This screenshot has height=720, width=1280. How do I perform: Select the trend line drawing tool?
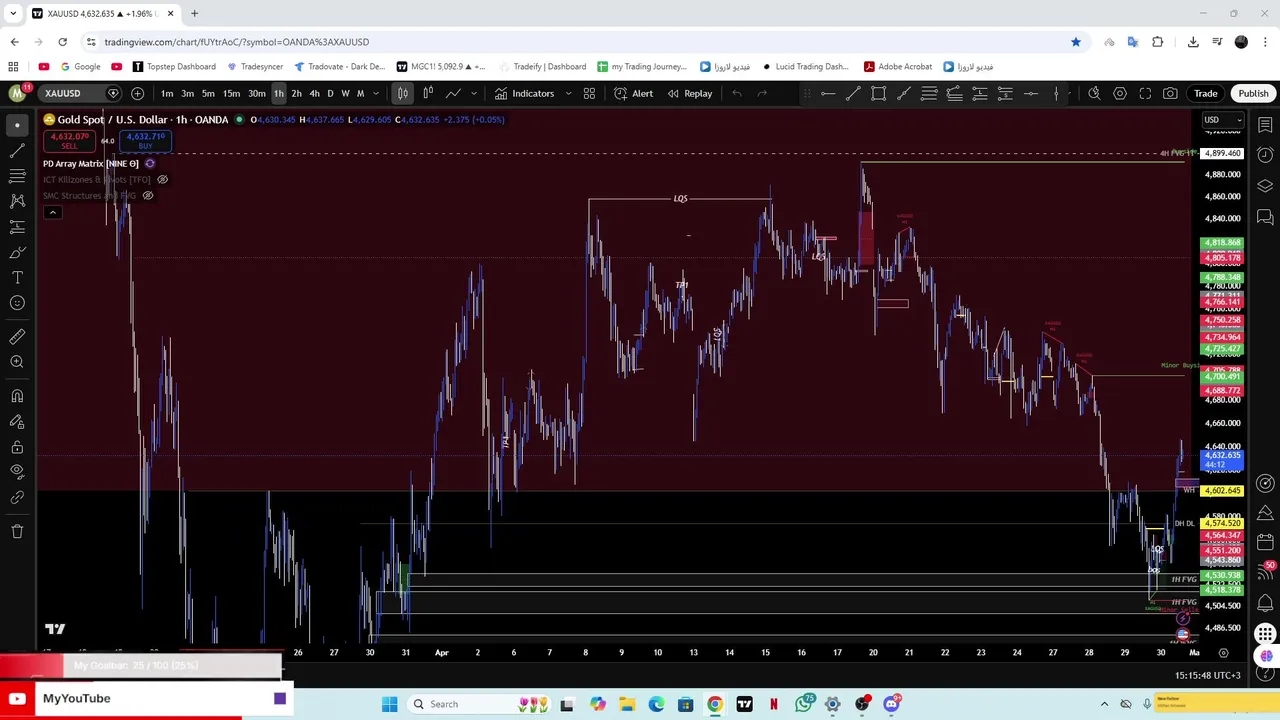tap(17, 151)
